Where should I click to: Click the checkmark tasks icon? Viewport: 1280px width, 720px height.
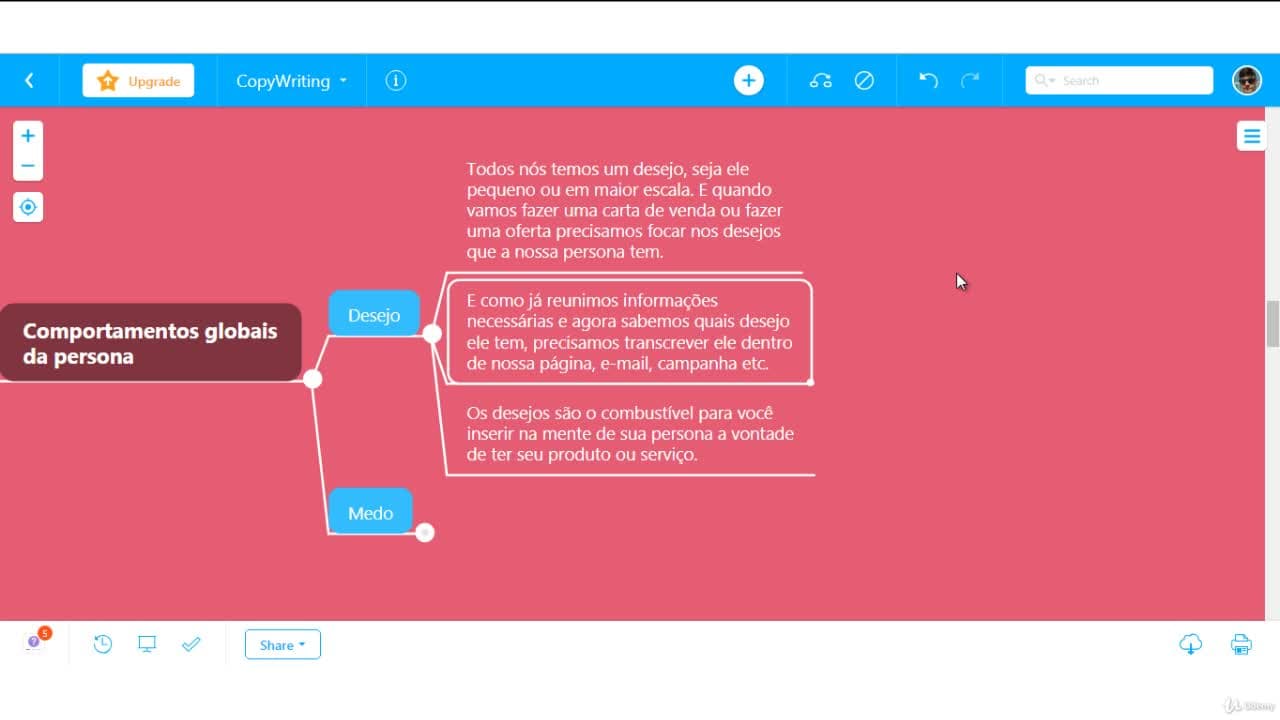[x=191, y=645]
